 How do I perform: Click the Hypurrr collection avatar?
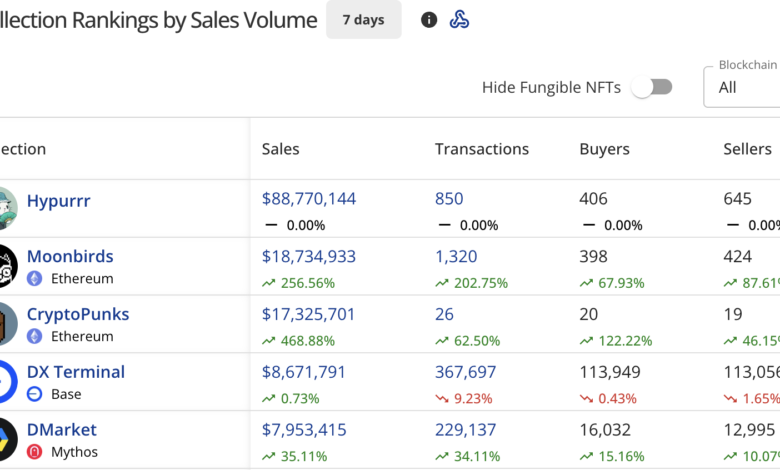[6, 208]
